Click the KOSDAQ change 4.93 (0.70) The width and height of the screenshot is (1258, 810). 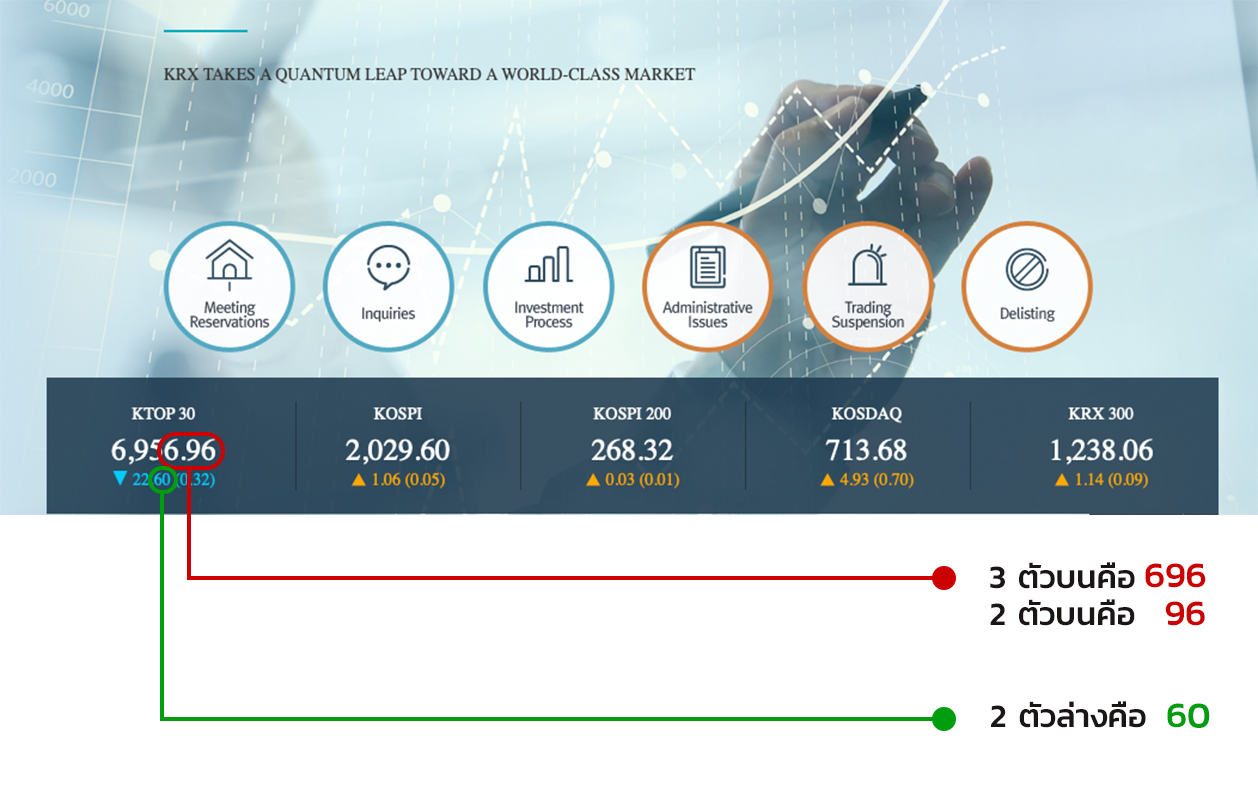click(877, 480)
